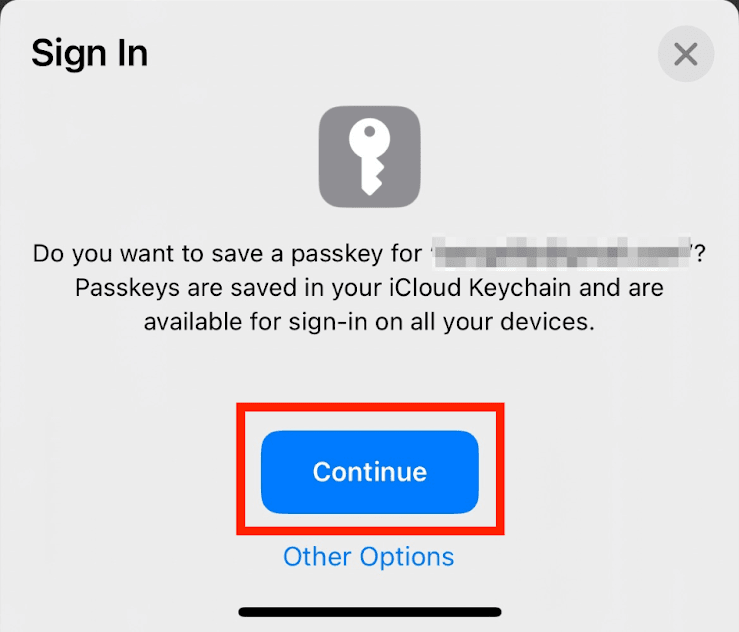Click the Sign In heading
The image size is (739, 632).
89,53
